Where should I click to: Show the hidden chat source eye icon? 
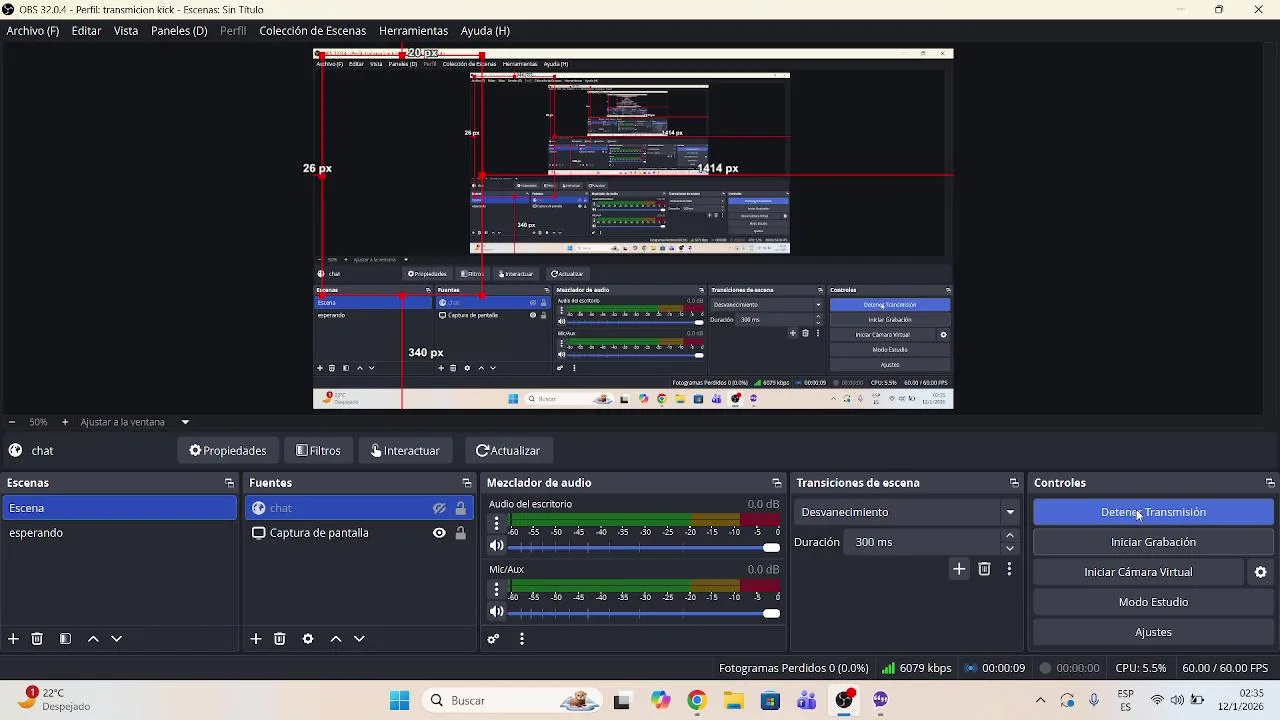tap(439, 508)
